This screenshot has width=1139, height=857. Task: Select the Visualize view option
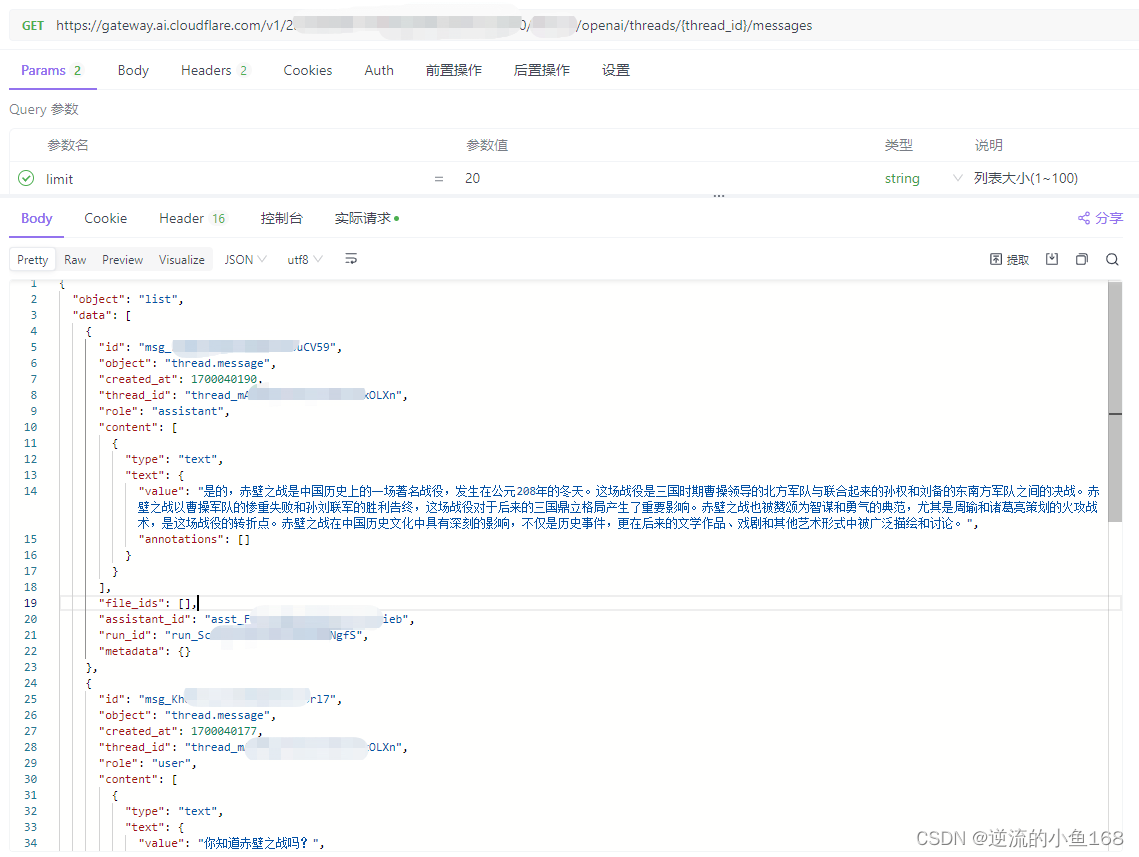[x=181, y=260]
